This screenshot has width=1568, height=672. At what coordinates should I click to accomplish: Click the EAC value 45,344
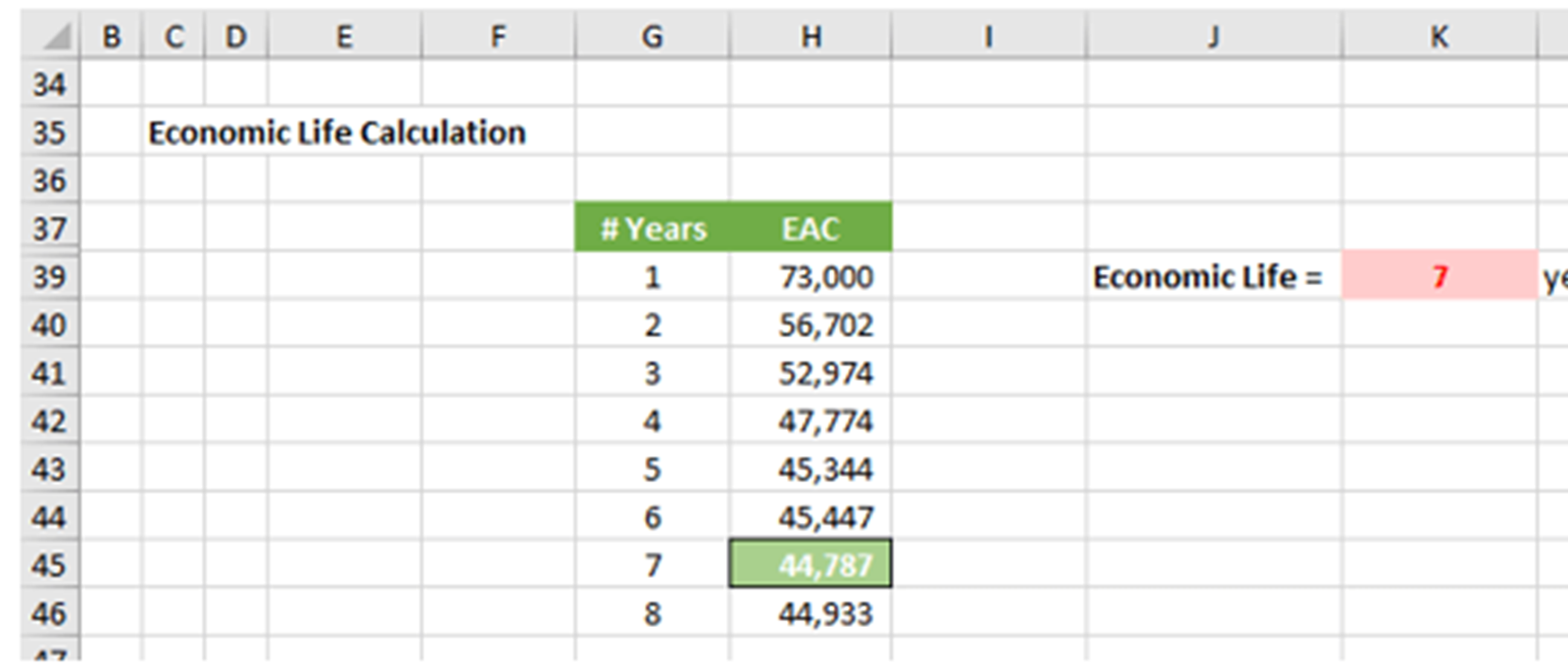[x=810, y=469]
